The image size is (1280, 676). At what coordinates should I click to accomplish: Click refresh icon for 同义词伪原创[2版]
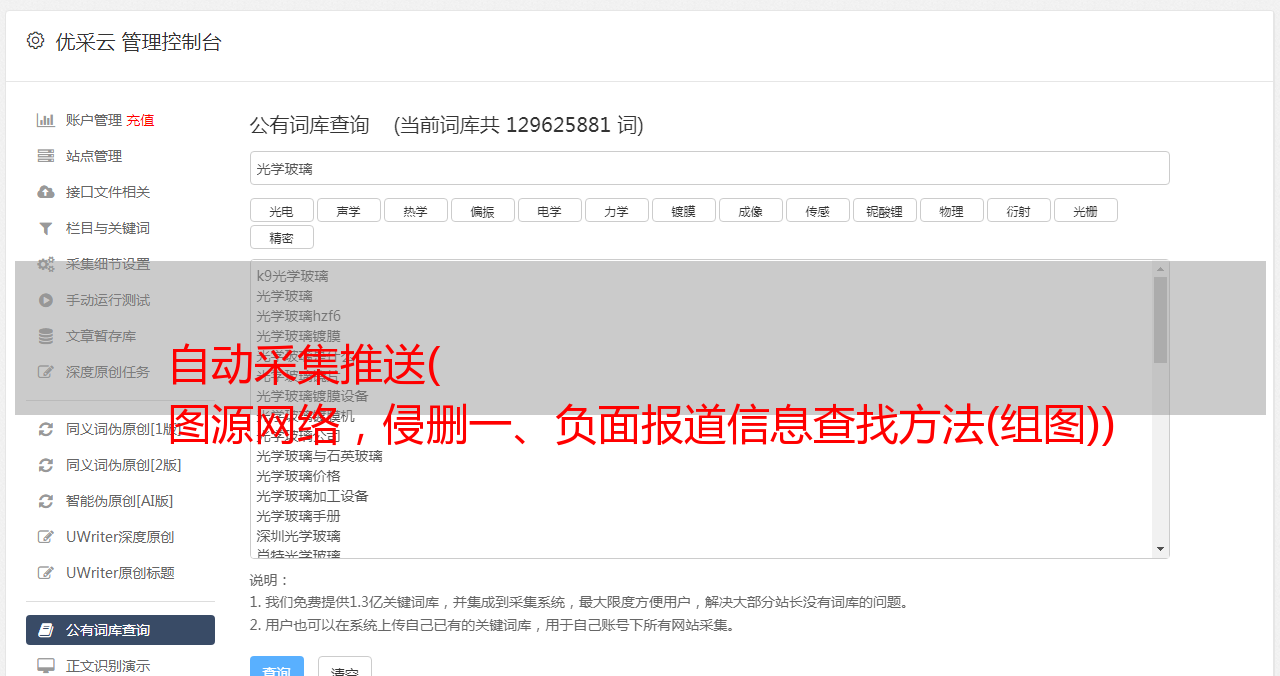pos(45,465)
